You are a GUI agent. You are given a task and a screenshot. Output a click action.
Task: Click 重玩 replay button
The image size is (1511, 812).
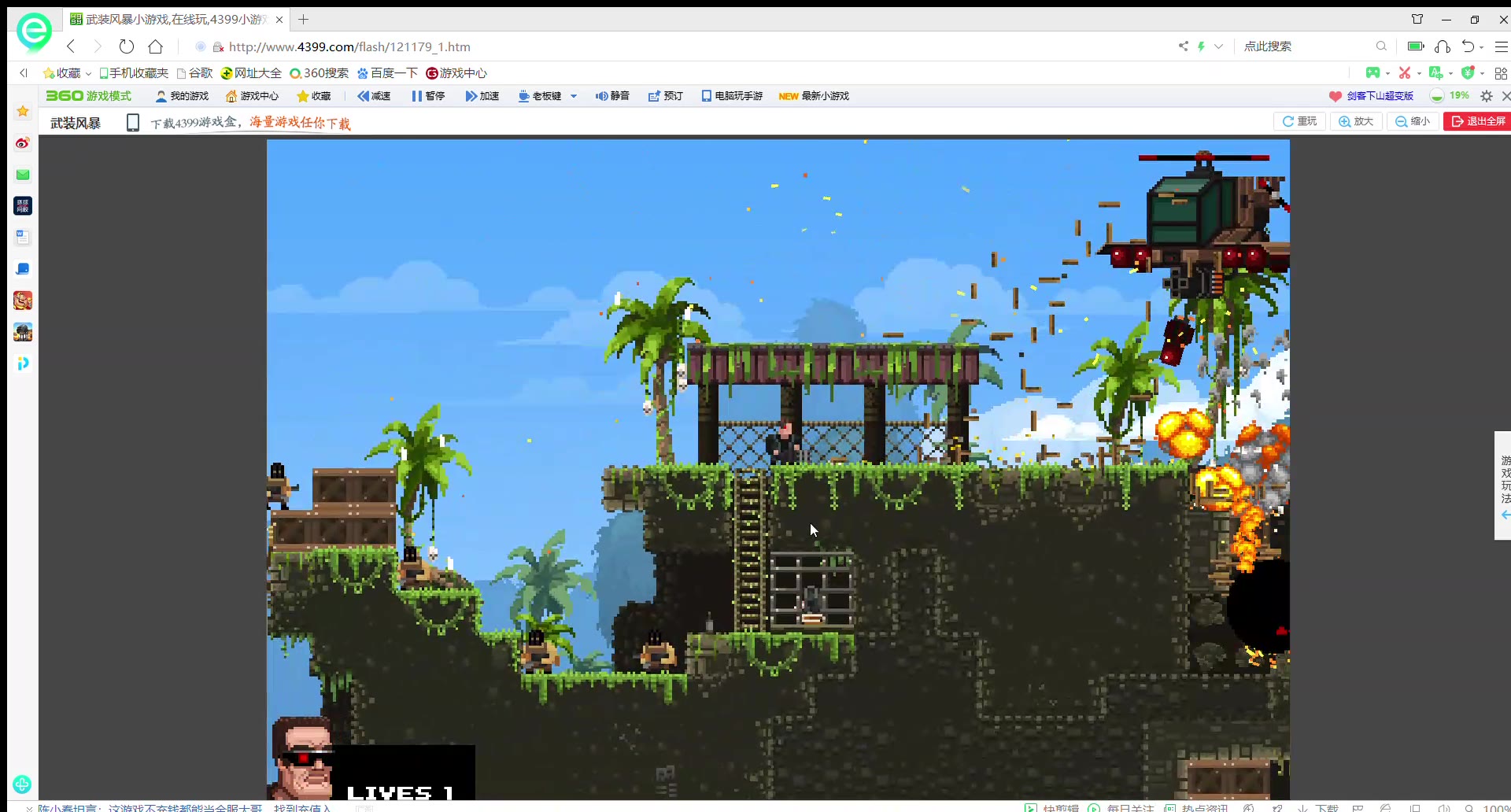[x=1299, y=121]
